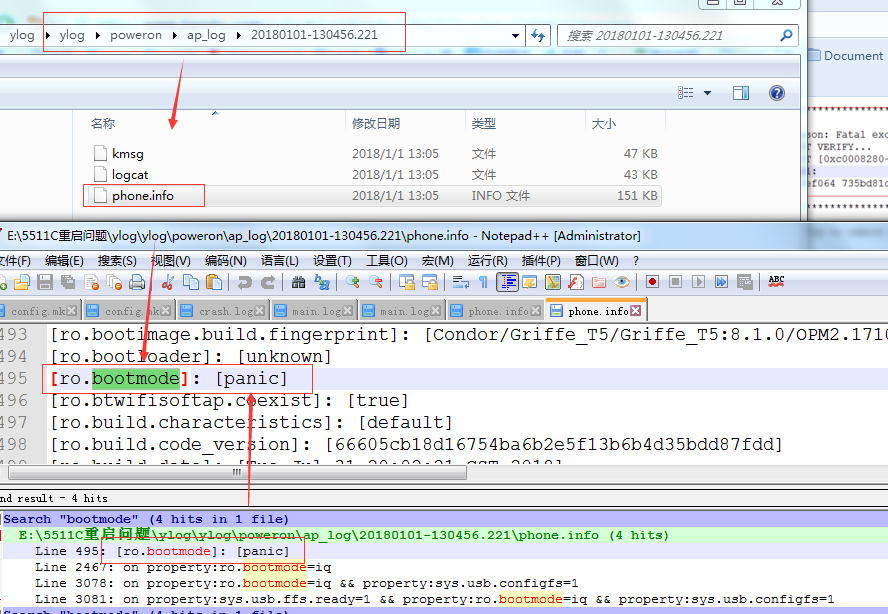Screen dimensions: 888x614
Task: Click the Playback macro icon
Action: point(698,282)
